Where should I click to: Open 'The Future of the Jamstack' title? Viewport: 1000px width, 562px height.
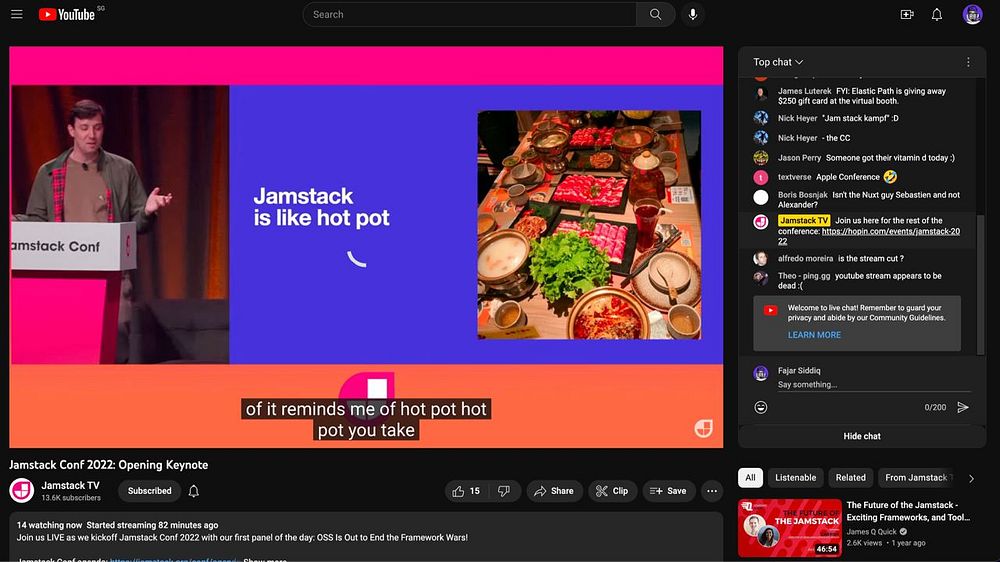click(x=908, y=511)
